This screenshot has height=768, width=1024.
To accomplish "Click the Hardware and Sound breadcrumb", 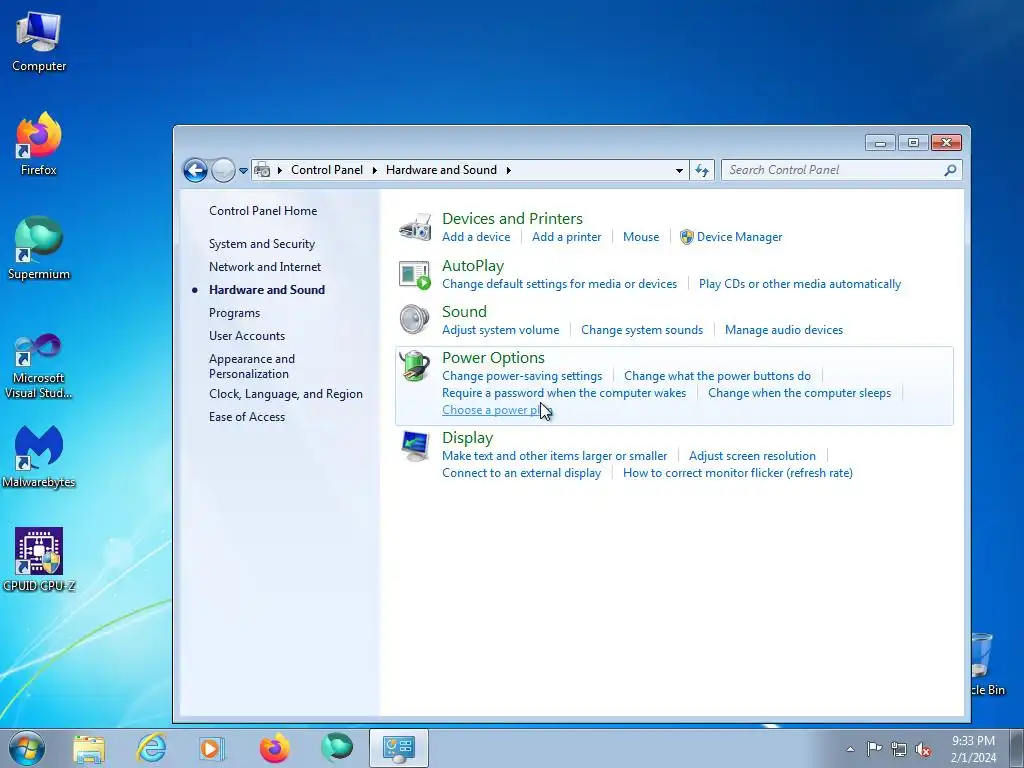I will 441,170.
